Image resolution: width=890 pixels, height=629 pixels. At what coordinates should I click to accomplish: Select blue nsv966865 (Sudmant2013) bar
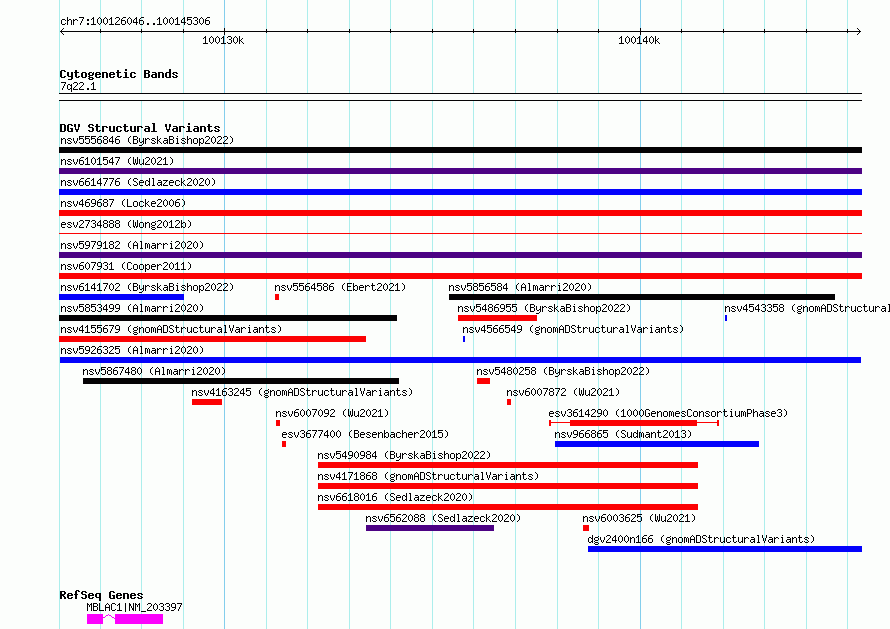pyautogui.click(x=657, y=444)
